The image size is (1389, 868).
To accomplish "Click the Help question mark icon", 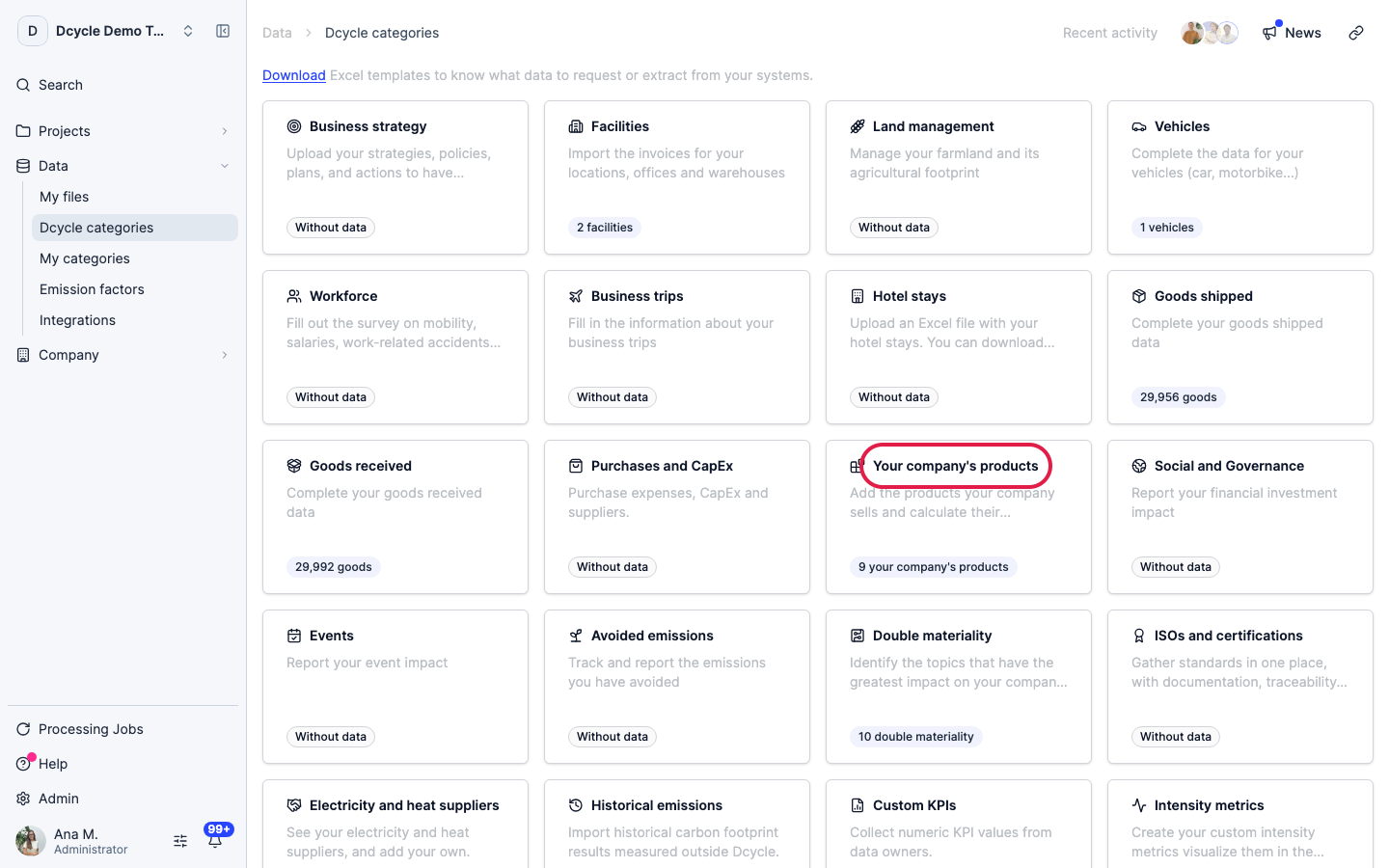I will click(x=23, y=764).
